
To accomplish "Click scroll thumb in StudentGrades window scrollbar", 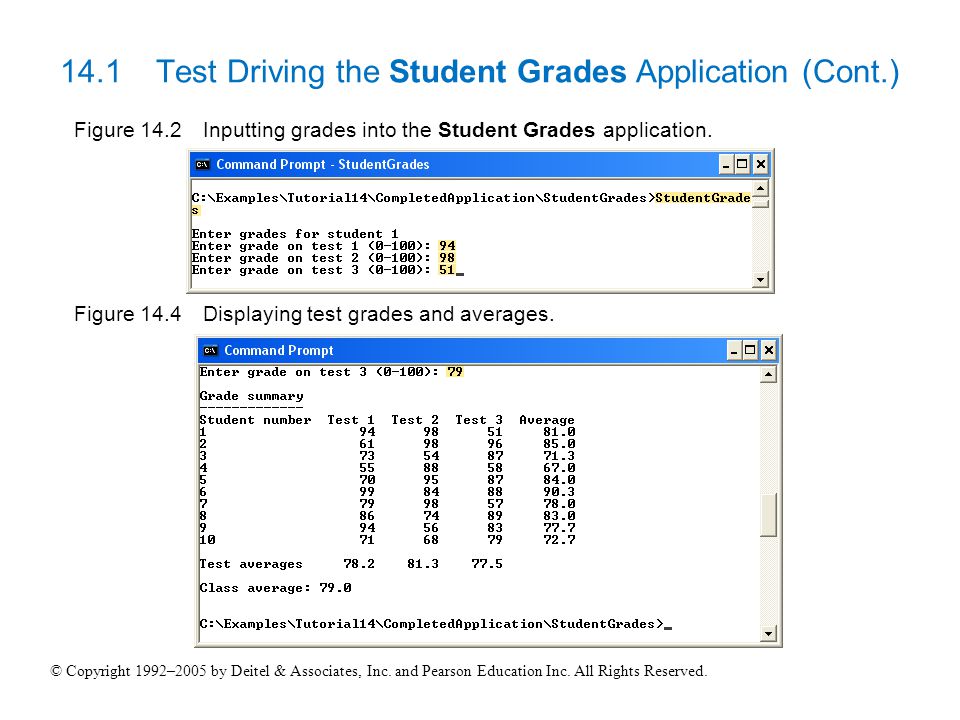I will (760, 203).
